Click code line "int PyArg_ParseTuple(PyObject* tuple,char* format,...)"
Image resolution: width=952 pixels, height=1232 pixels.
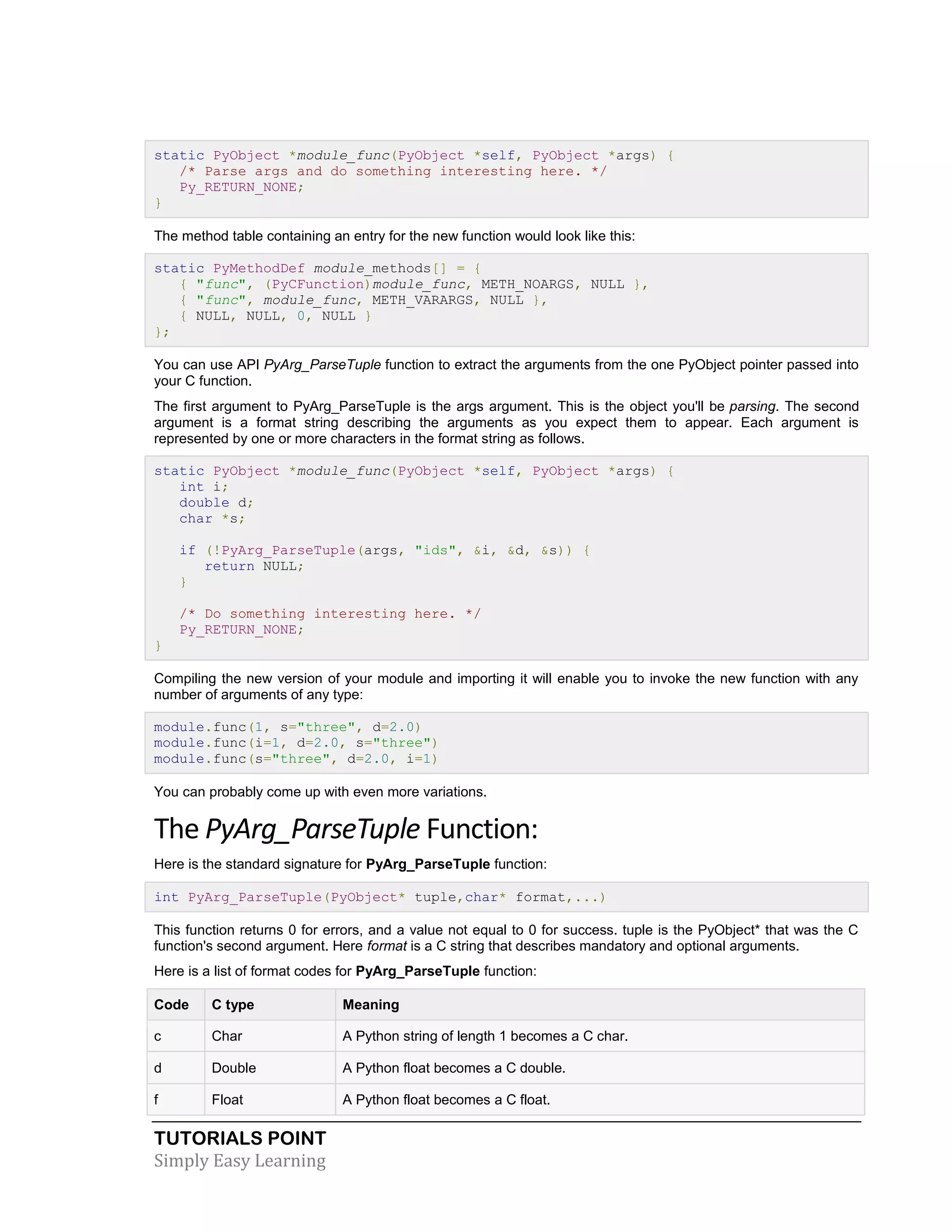coord(380,897)
